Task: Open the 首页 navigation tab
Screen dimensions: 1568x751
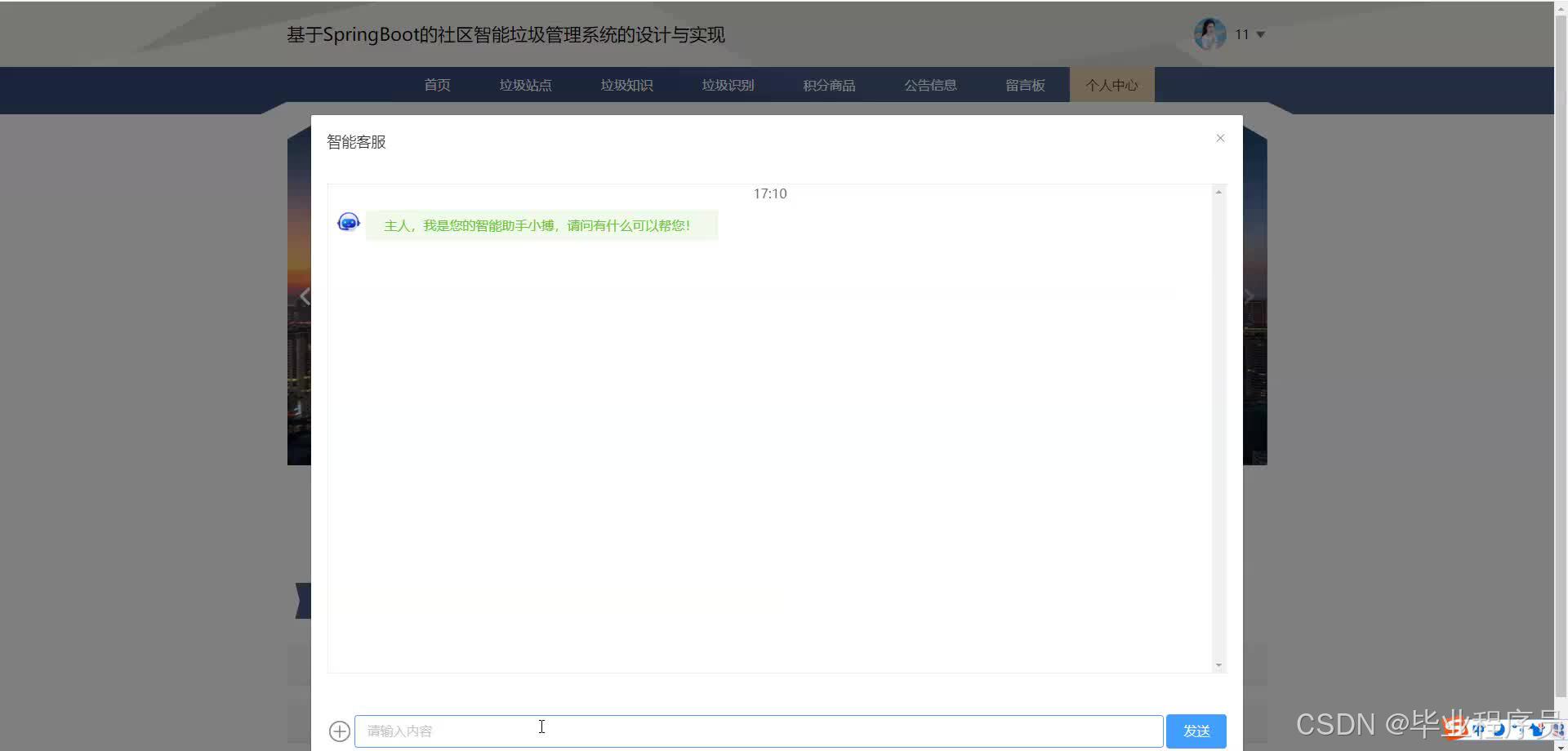Action: coord(437,85)
